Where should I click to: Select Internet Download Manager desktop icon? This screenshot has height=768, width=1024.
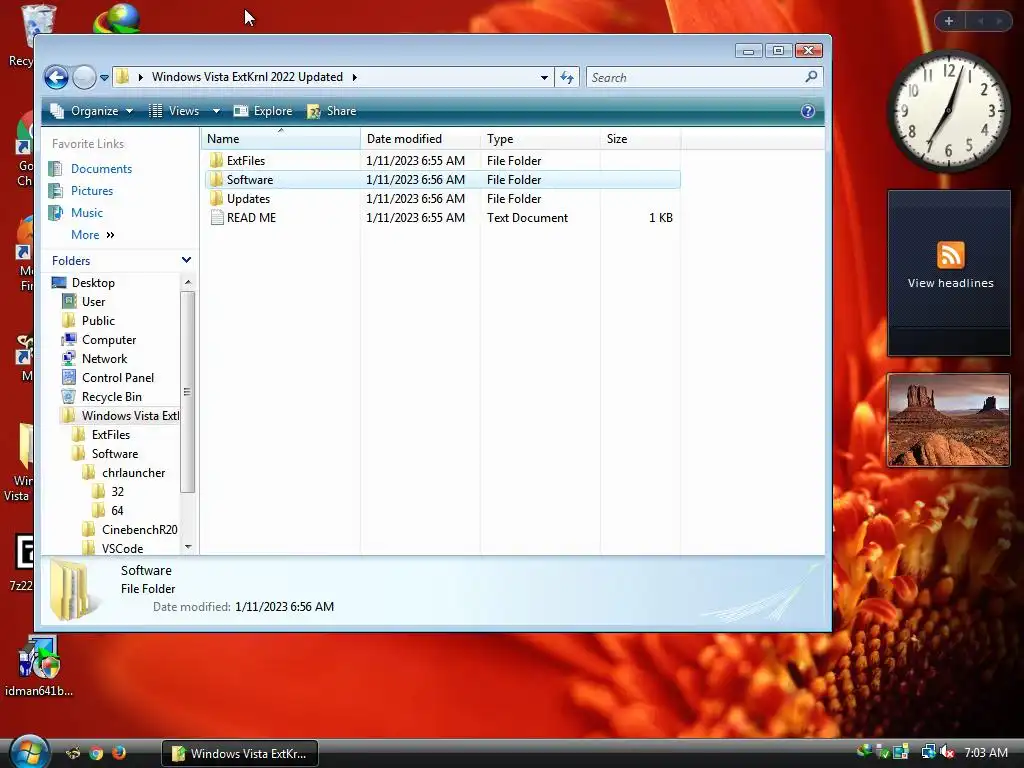pyautogui.click(x=117, y=18)
